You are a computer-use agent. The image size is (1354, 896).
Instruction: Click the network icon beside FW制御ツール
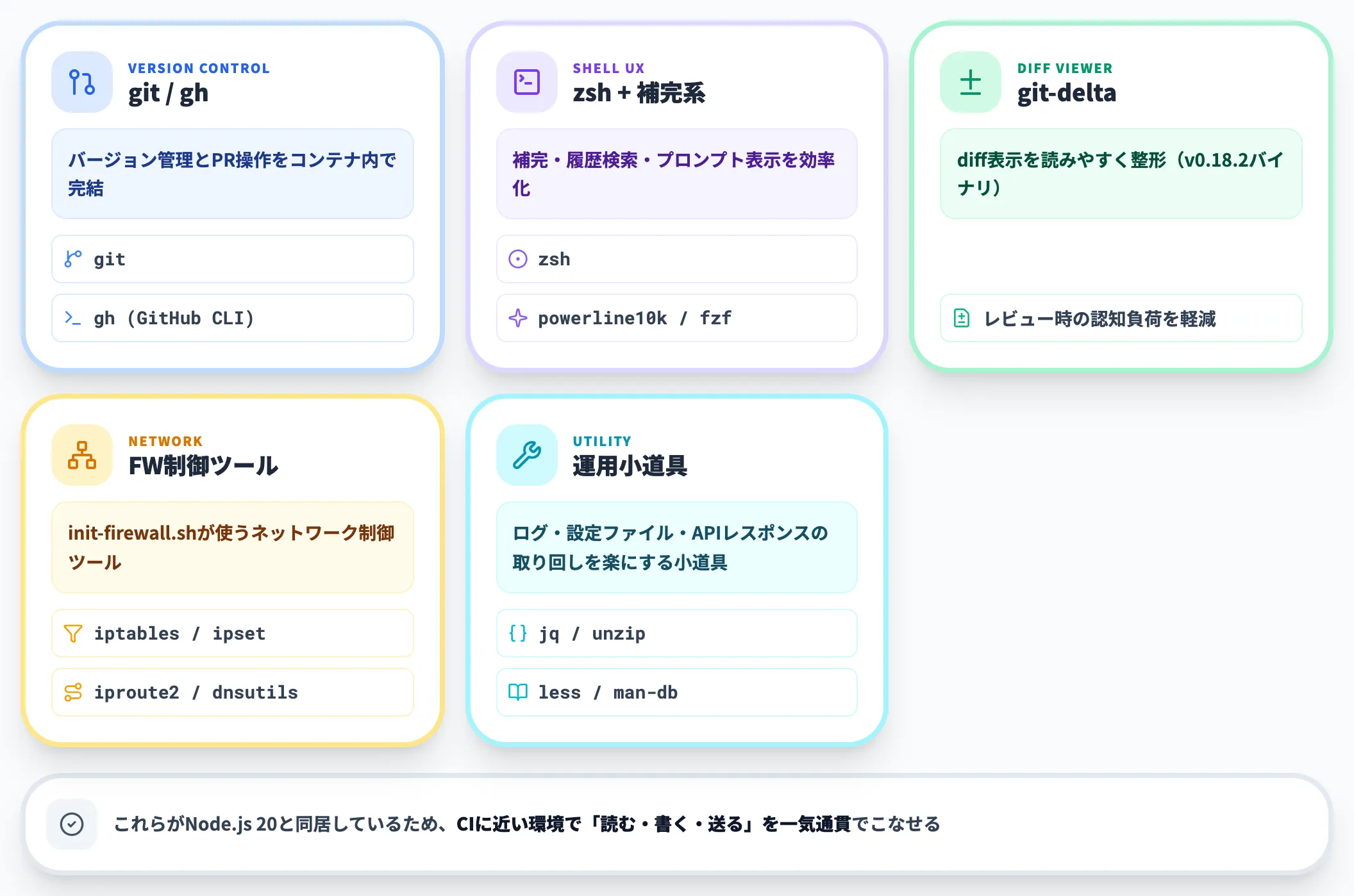pos(82,455)
